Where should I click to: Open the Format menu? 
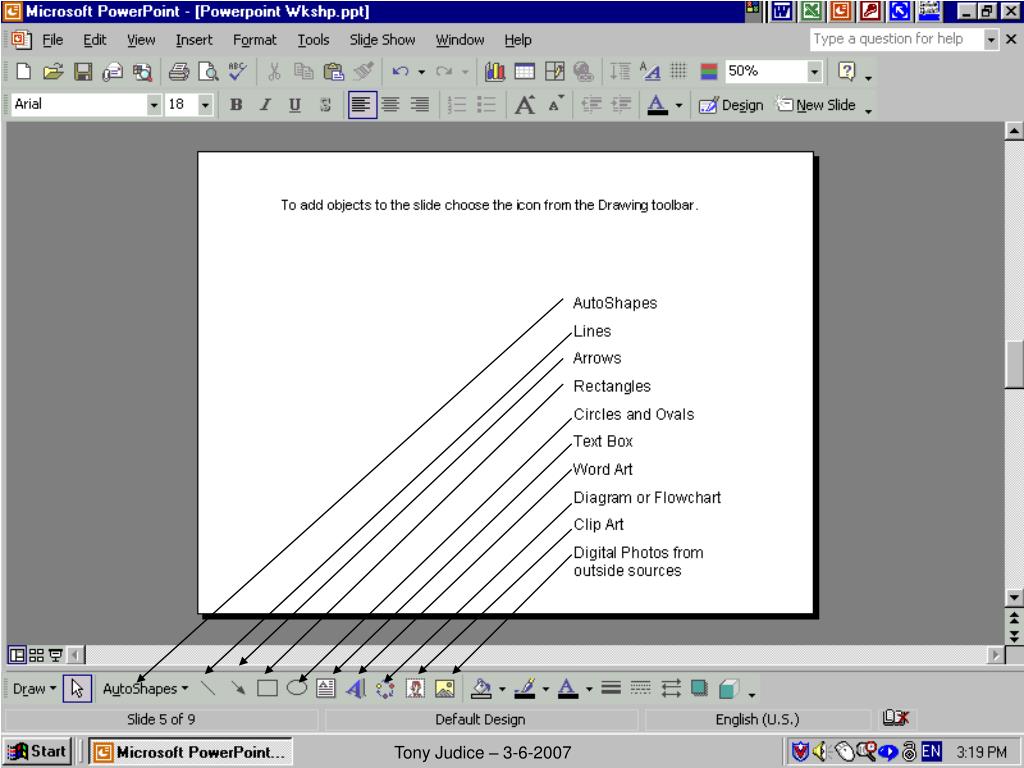pyautogui.click(x=255, y=40)
